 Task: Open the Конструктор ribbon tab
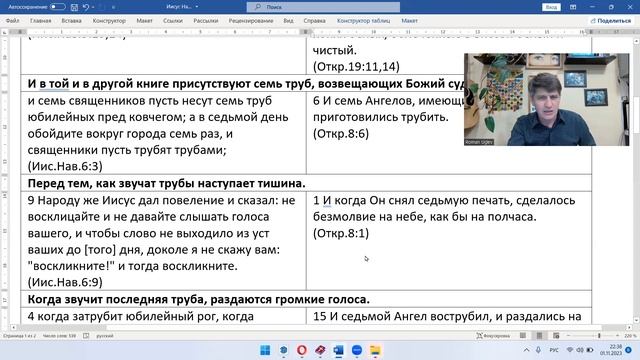pyautogui.click(x=109, y=20)
